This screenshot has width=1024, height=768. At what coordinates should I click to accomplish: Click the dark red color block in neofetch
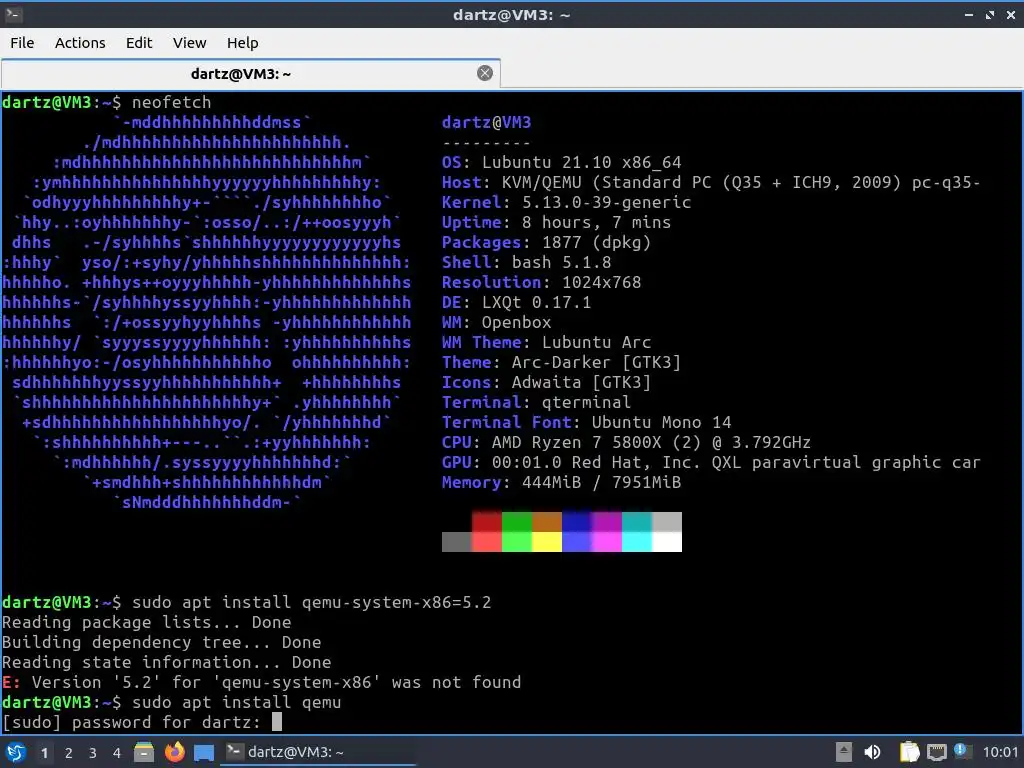click(x=487, y=522)
